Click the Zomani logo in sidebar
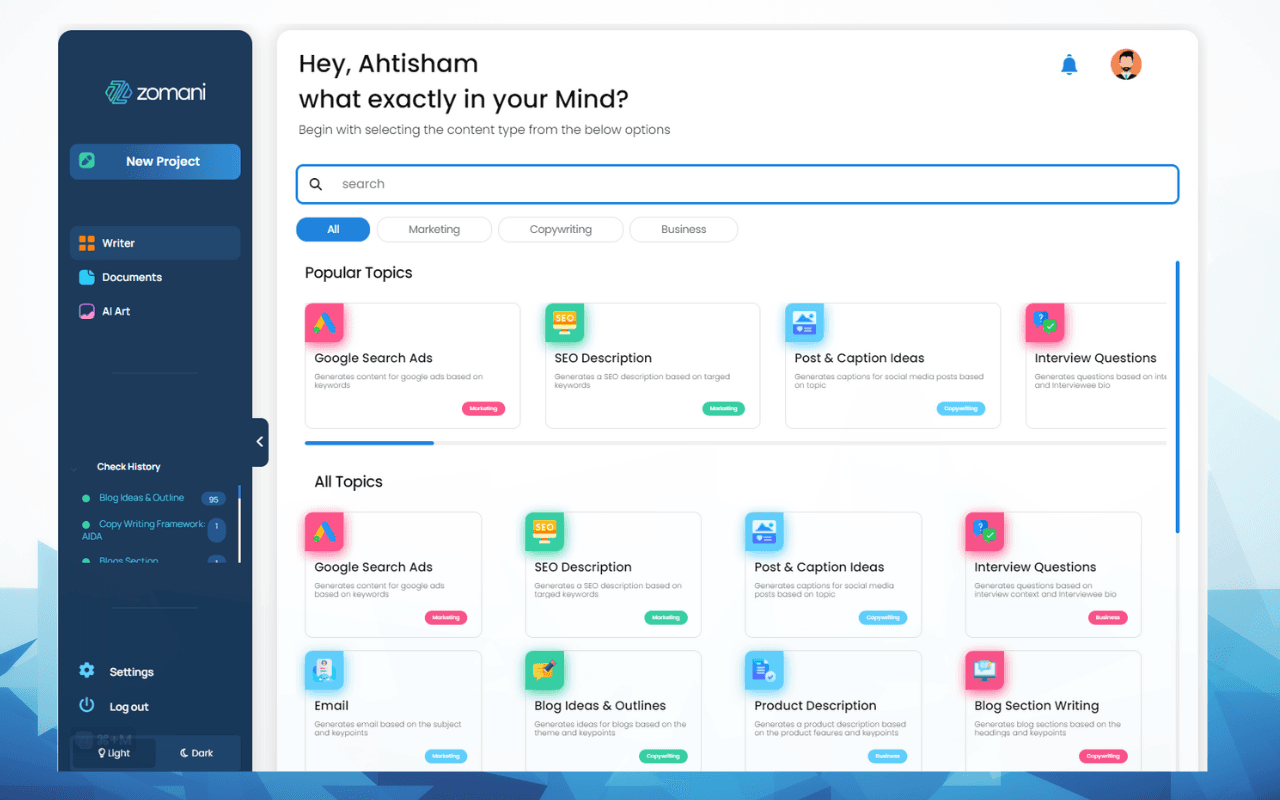Image resolution: width=1280 pixels, height=800 pixels. [155, 92]
